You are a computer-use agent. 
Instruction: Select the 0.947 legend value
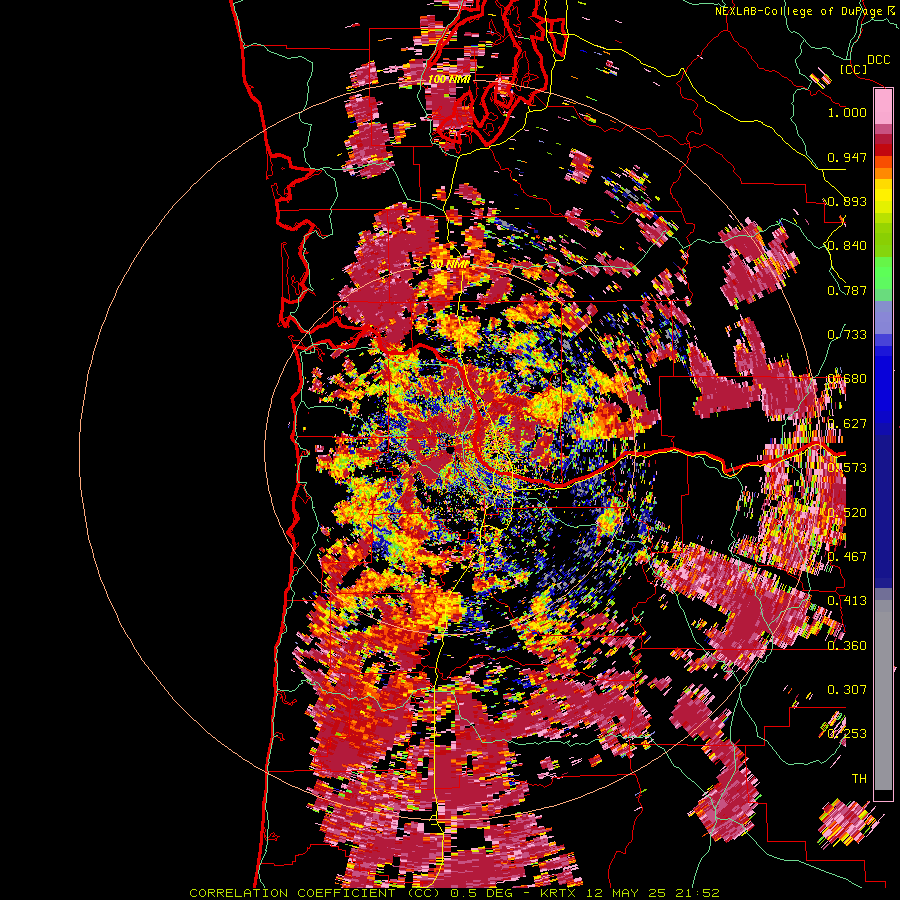coord(847,157)
